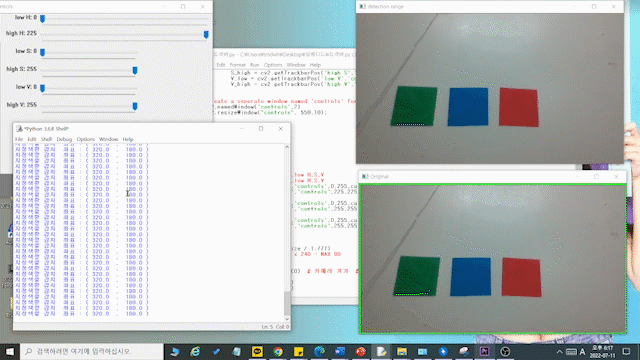Viewport: 640px width, 360px height.
Task: Click the low V slider handle
Action: (42, 88)
